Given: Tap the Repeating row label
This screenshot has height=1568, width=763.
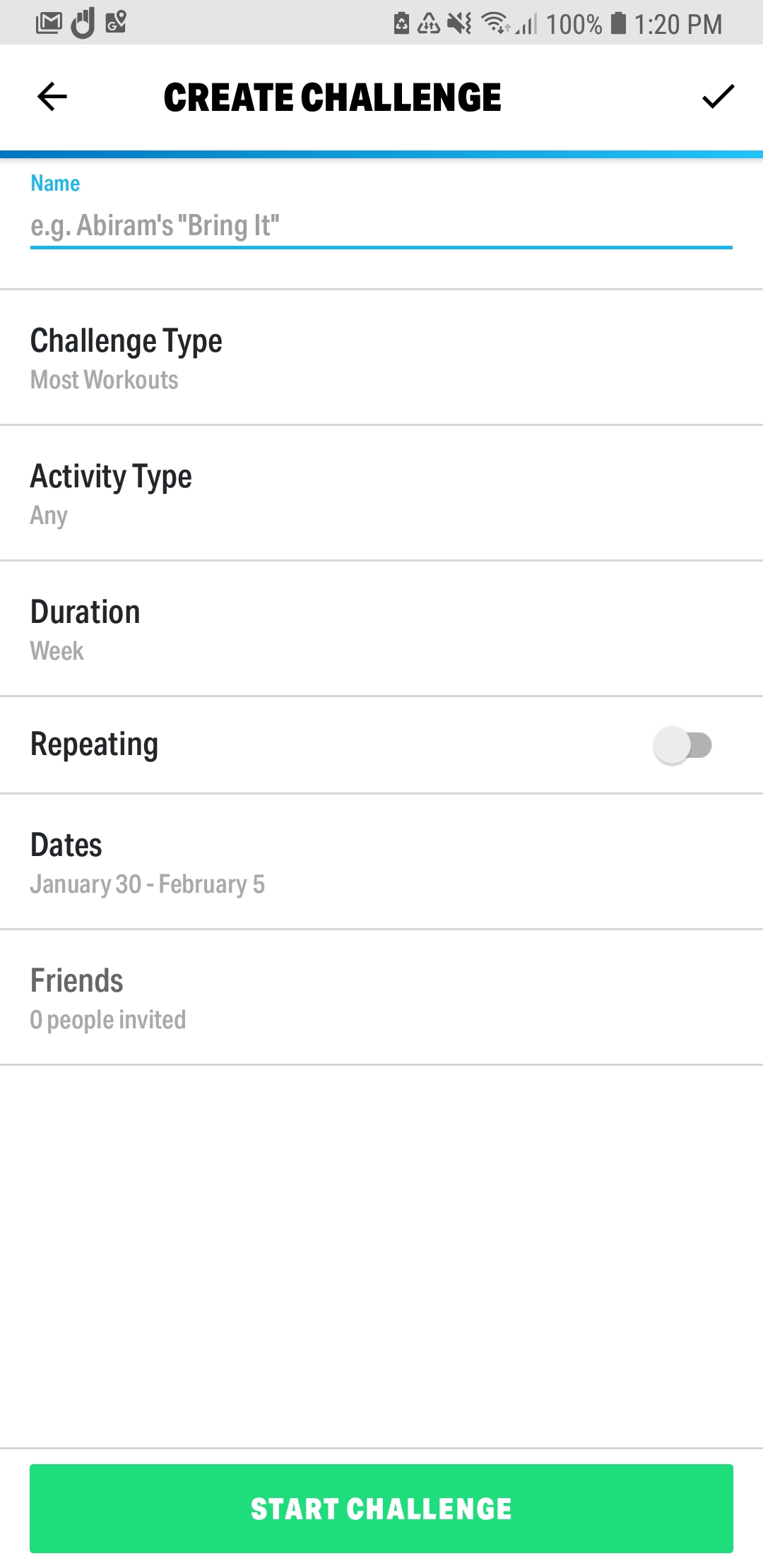Looking at the screenshot, I should click(x=95, y=745).
